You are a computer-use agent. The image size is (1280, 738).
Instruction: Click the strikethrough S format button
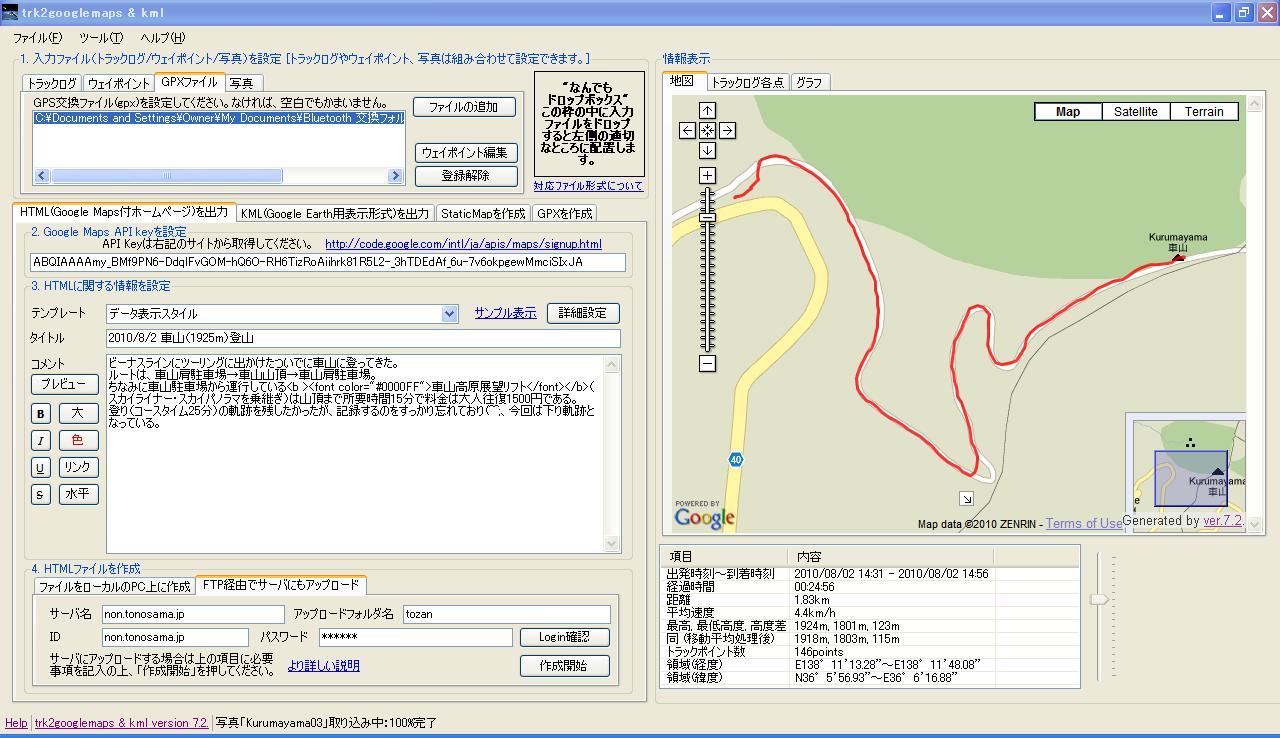[x=41, y=495]
